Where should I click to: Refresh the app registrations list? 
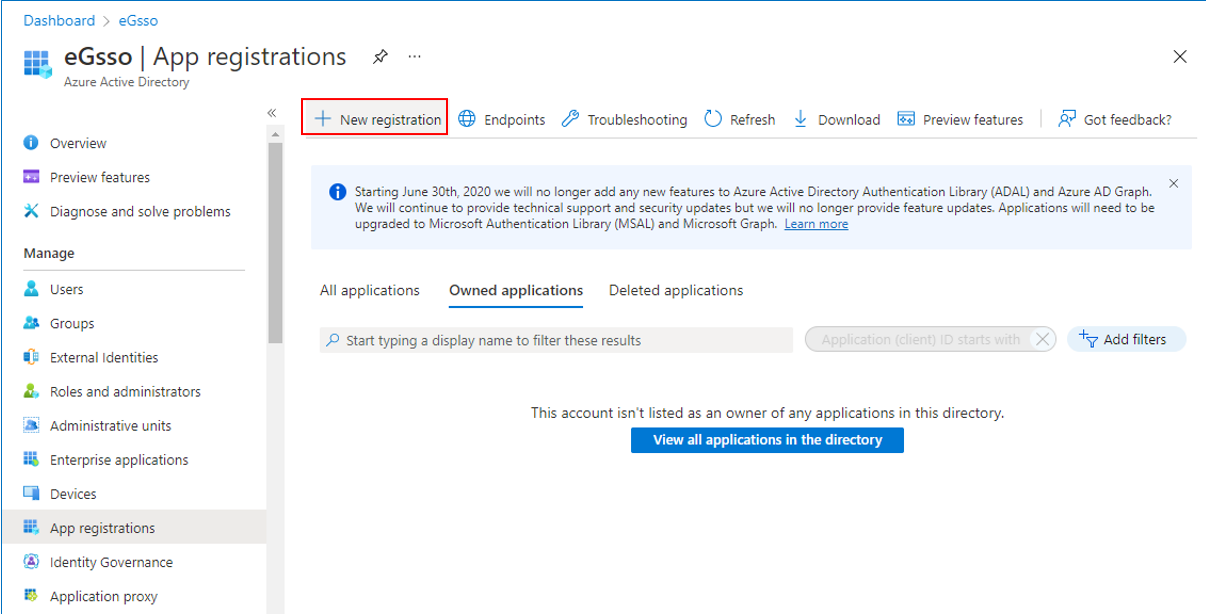pos(740,119)
